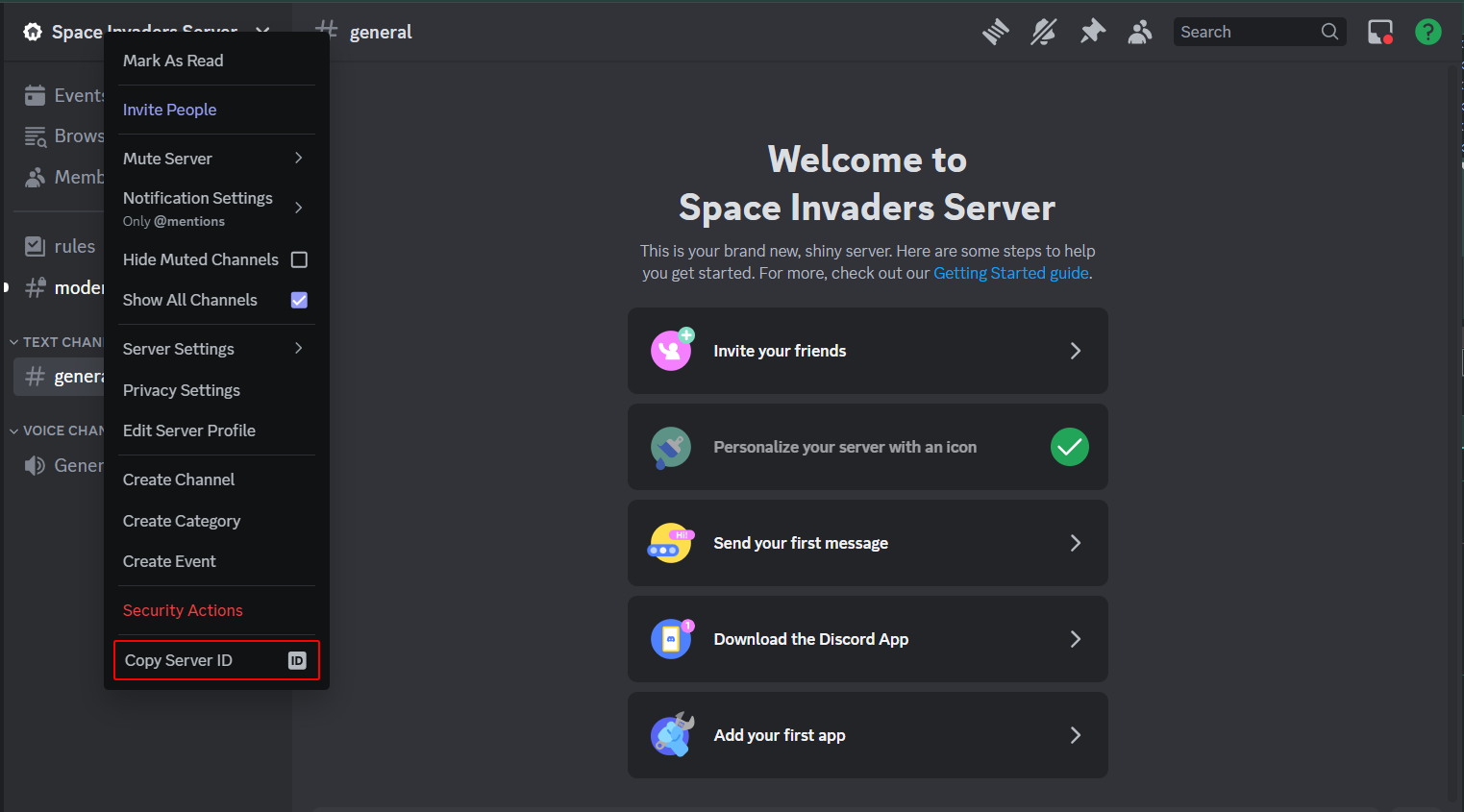
Task: Click the Add your first app wrench icon
Action: click(x=672, y=735)
